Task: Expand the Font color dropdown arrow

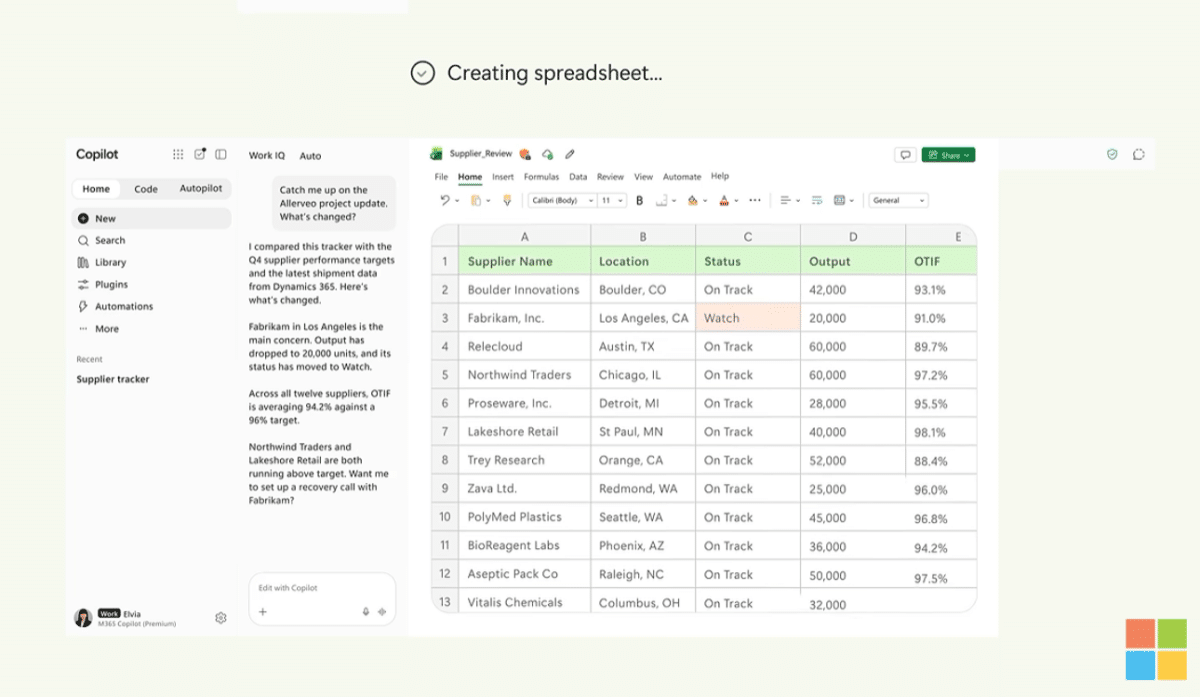Action: 736,201
